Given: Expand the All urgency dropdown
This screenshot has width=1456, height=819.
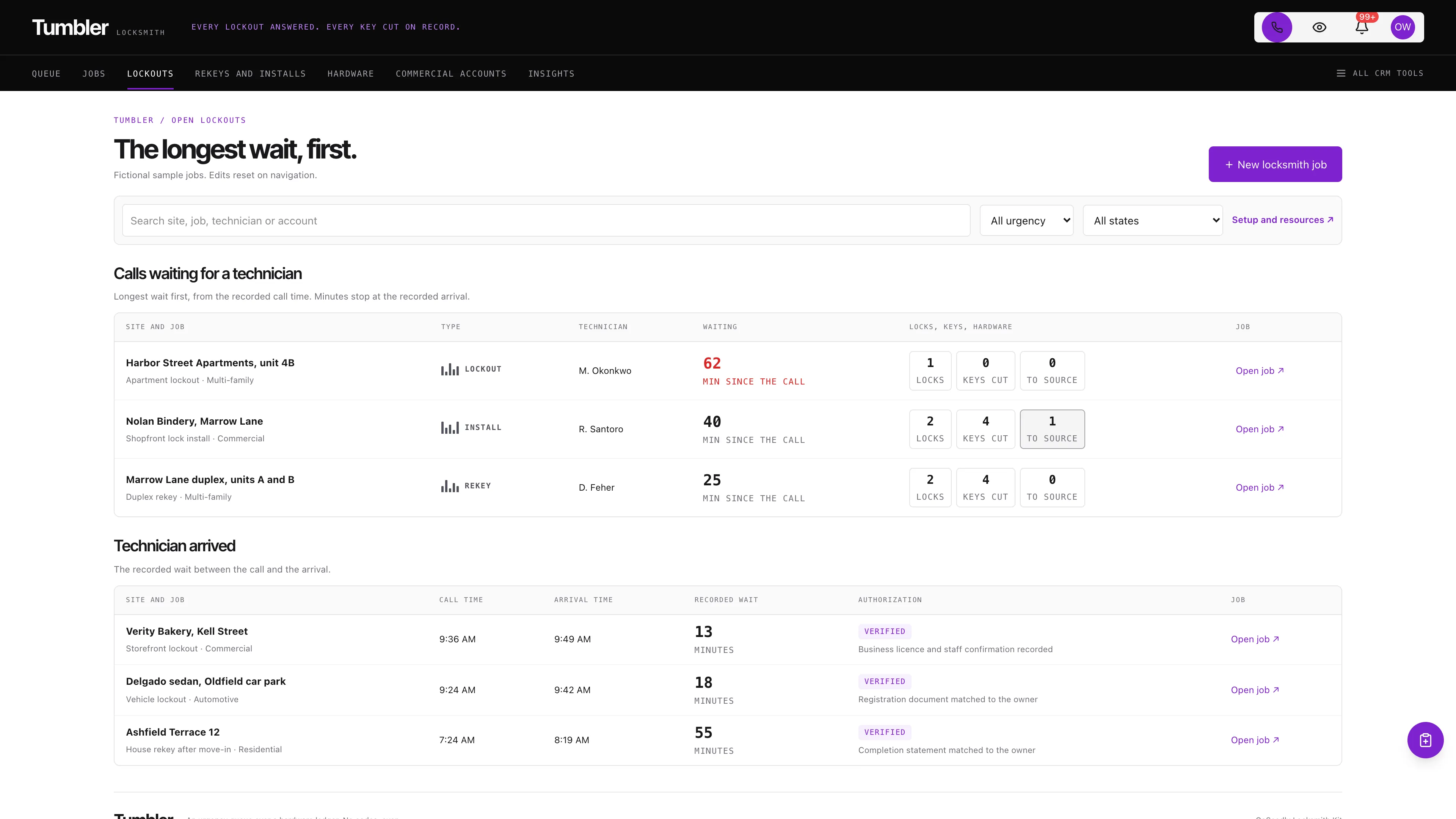Looking at the screenshot, I should [x=1026, y=220].
